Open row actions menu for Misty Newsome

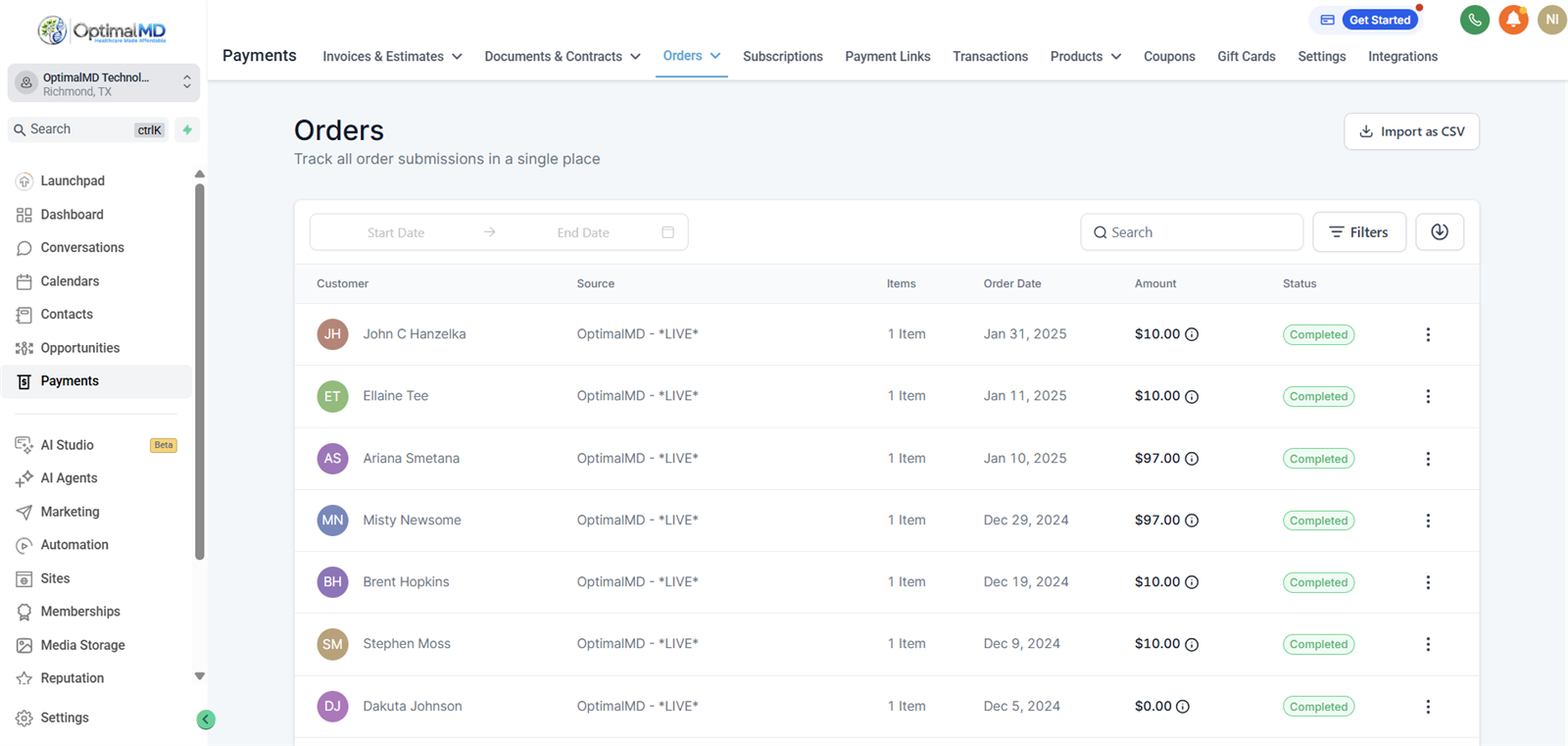point(1428,521)
